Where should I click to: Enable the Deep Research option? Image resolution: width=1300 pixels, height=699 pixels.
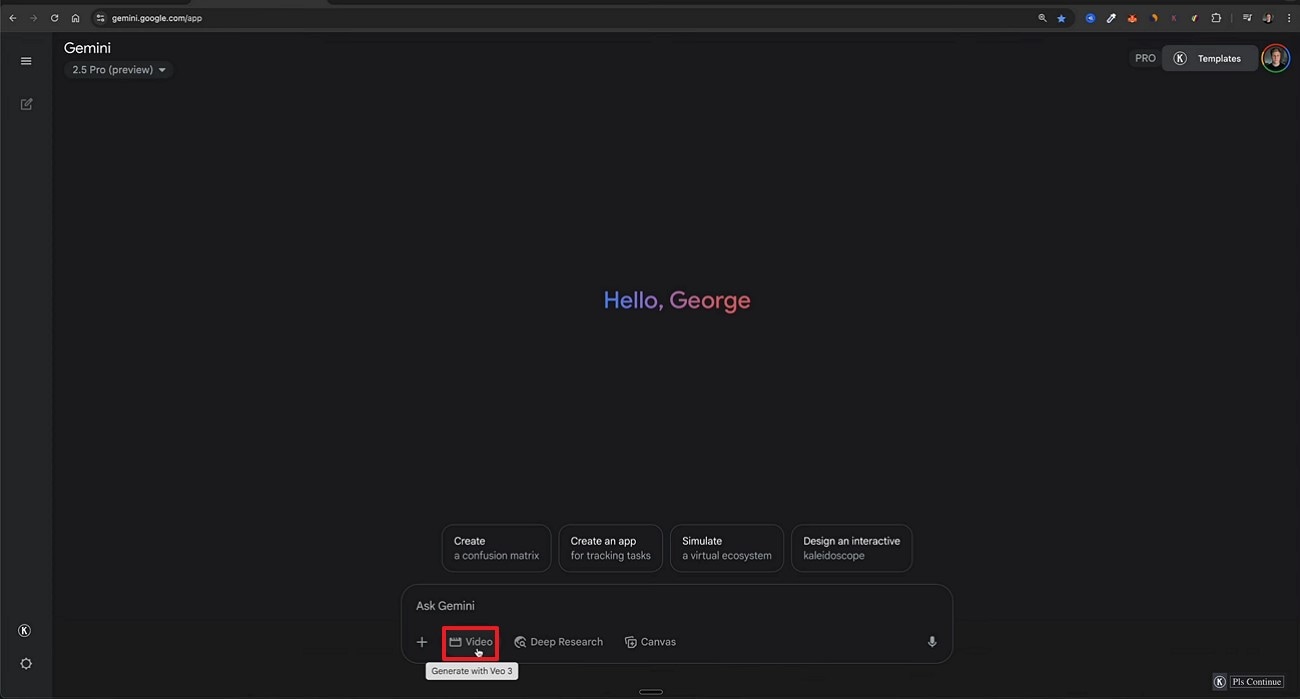pyautogui.click(x=558, y=642)
